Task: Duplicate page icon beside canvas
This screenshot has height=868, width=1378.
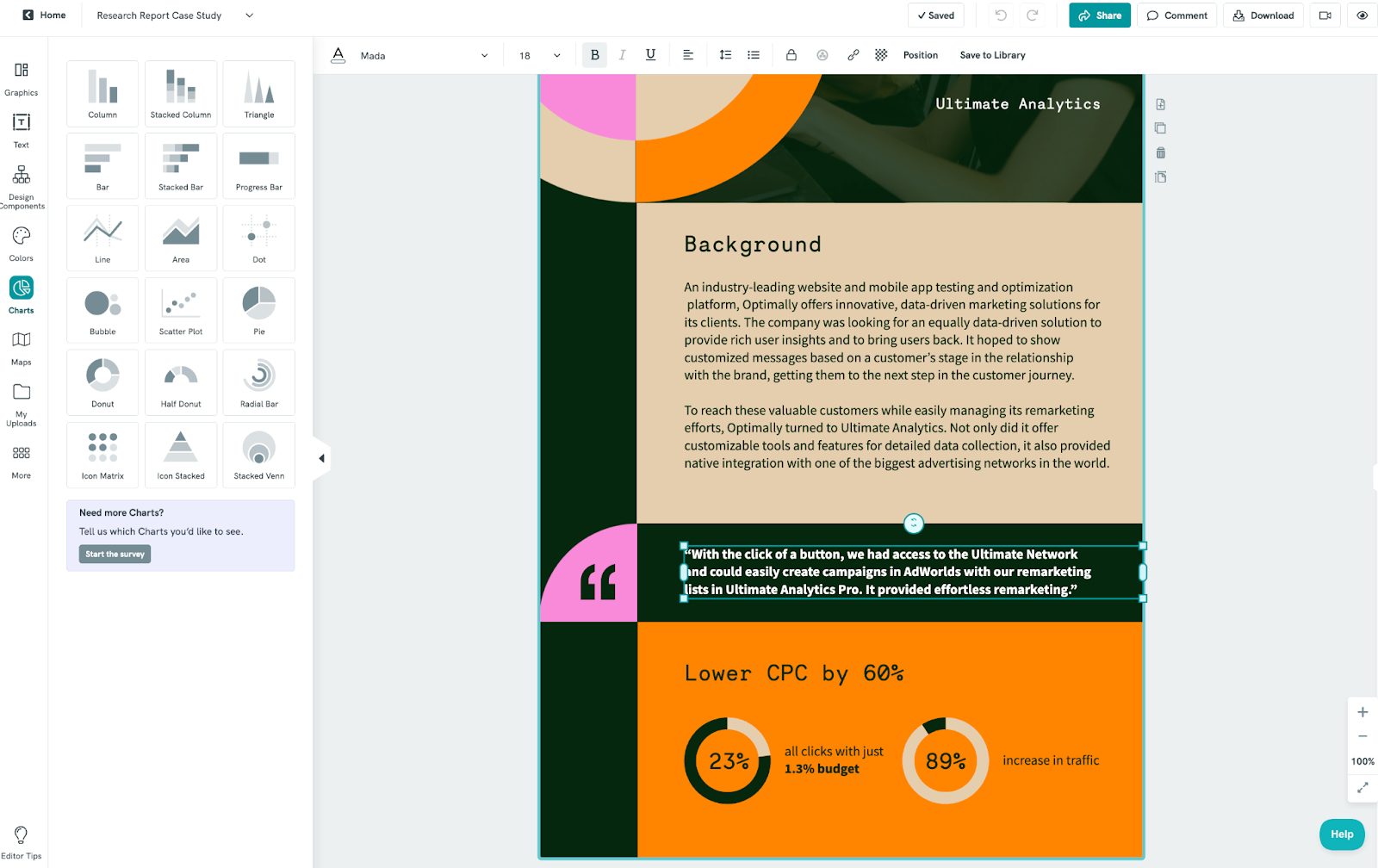Action: tap(1161, 128)
